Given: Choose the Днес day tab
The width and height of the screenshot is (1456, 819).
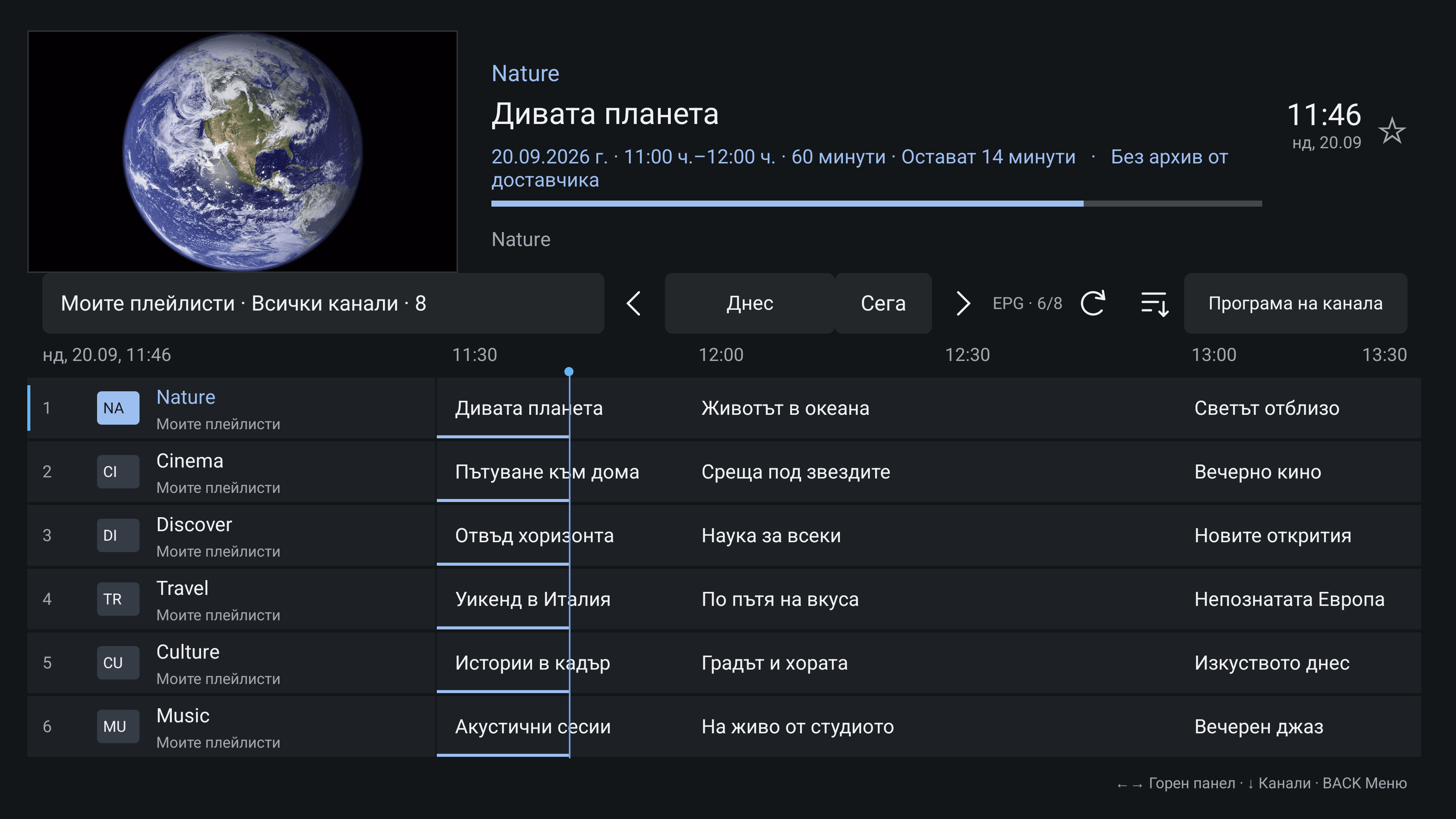Looking at the screenshot, I should 750,303.
